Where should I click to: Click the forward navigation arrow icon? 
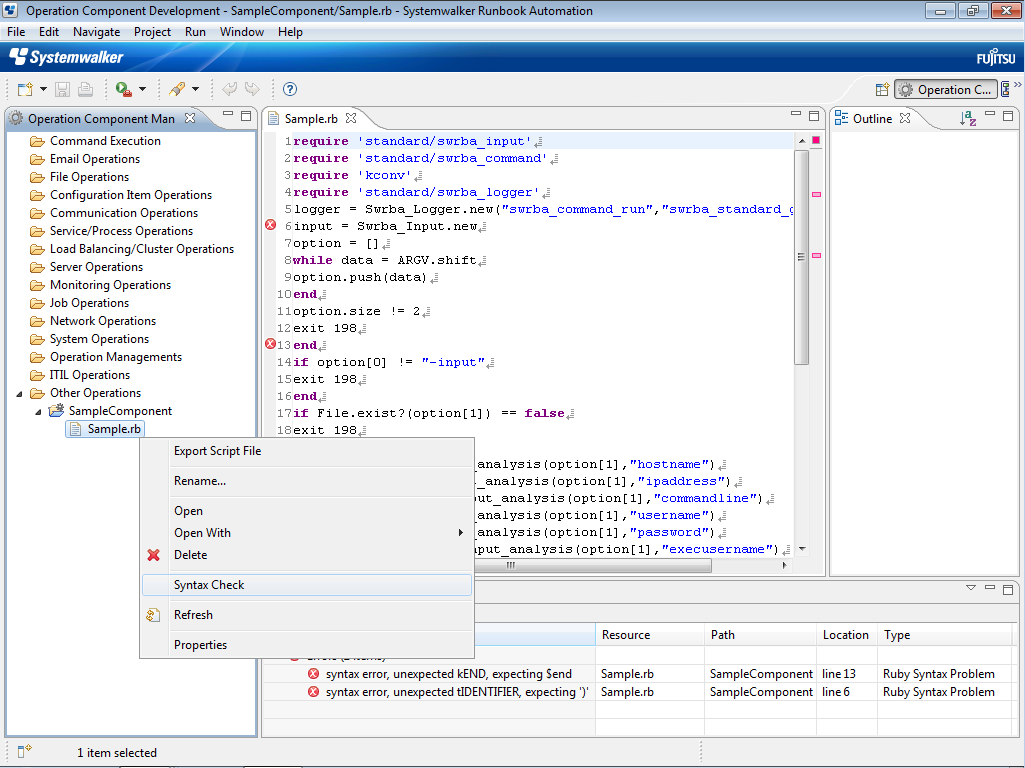[252, 89]
